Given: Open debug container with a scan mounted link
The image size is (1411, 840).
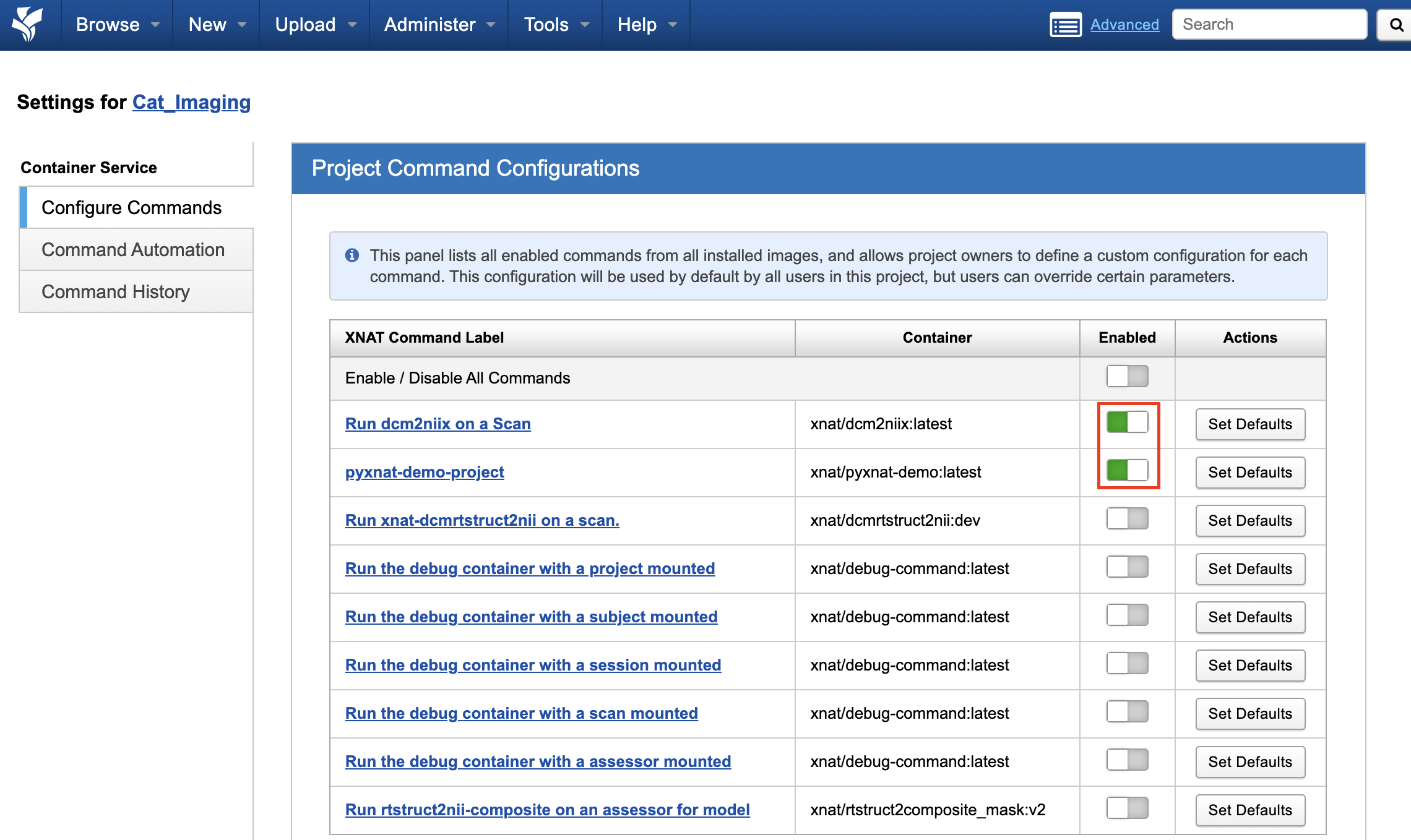Looking at the screenshot, I should 521,713.
